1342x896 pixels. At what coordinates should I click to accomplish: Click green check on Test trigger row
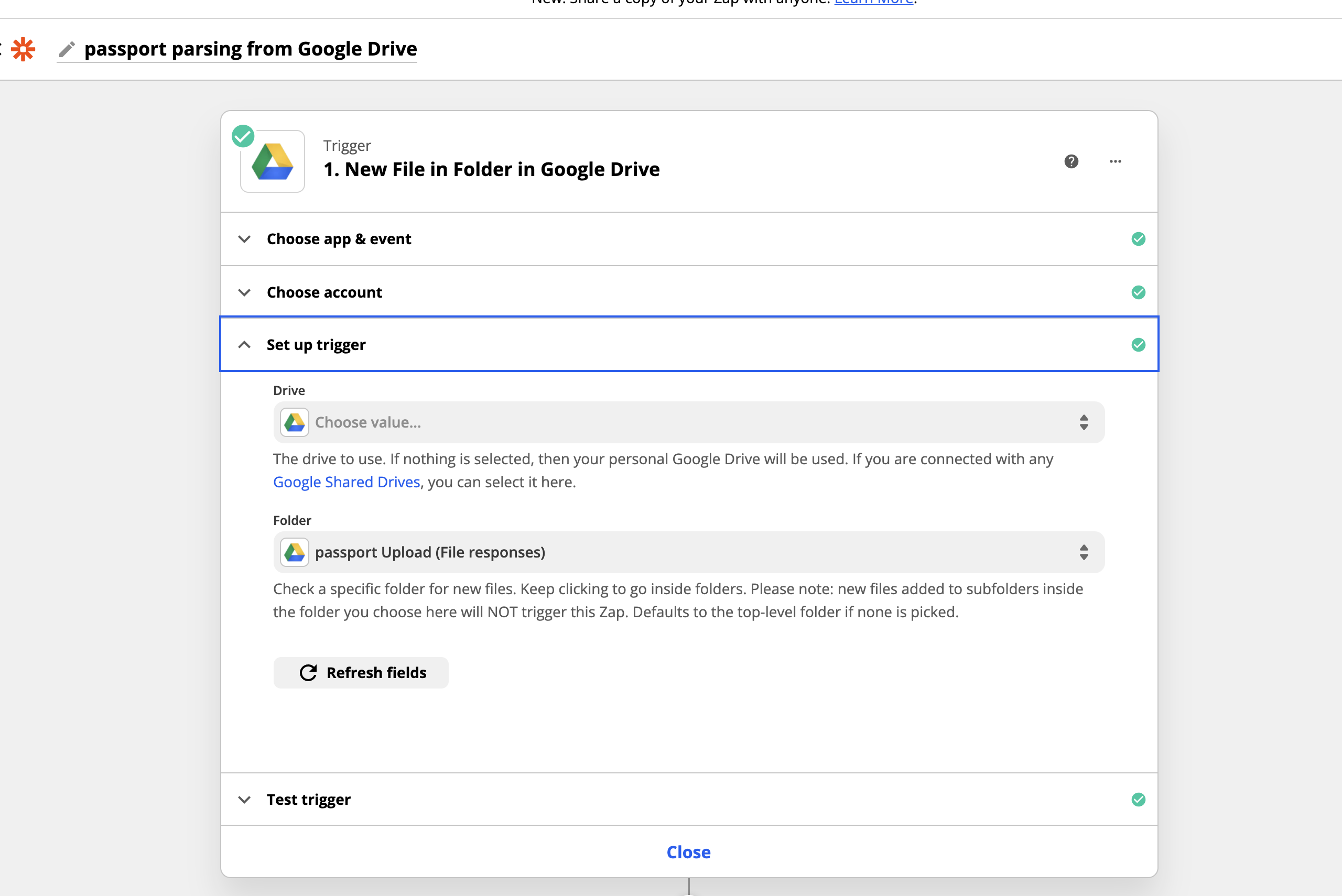tap(1138, 800)
